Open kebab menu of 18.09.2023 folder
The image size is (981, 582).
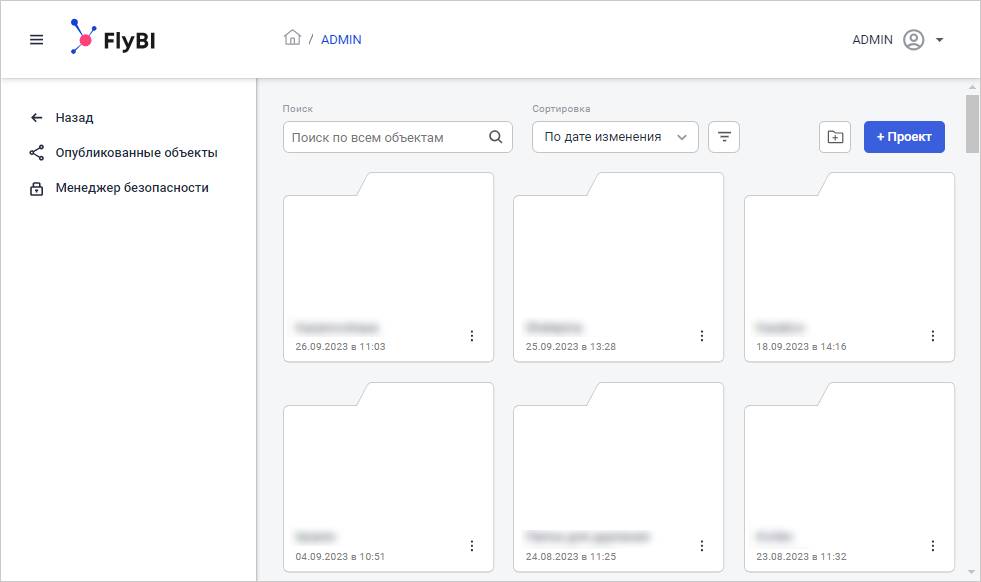point(933,336)
